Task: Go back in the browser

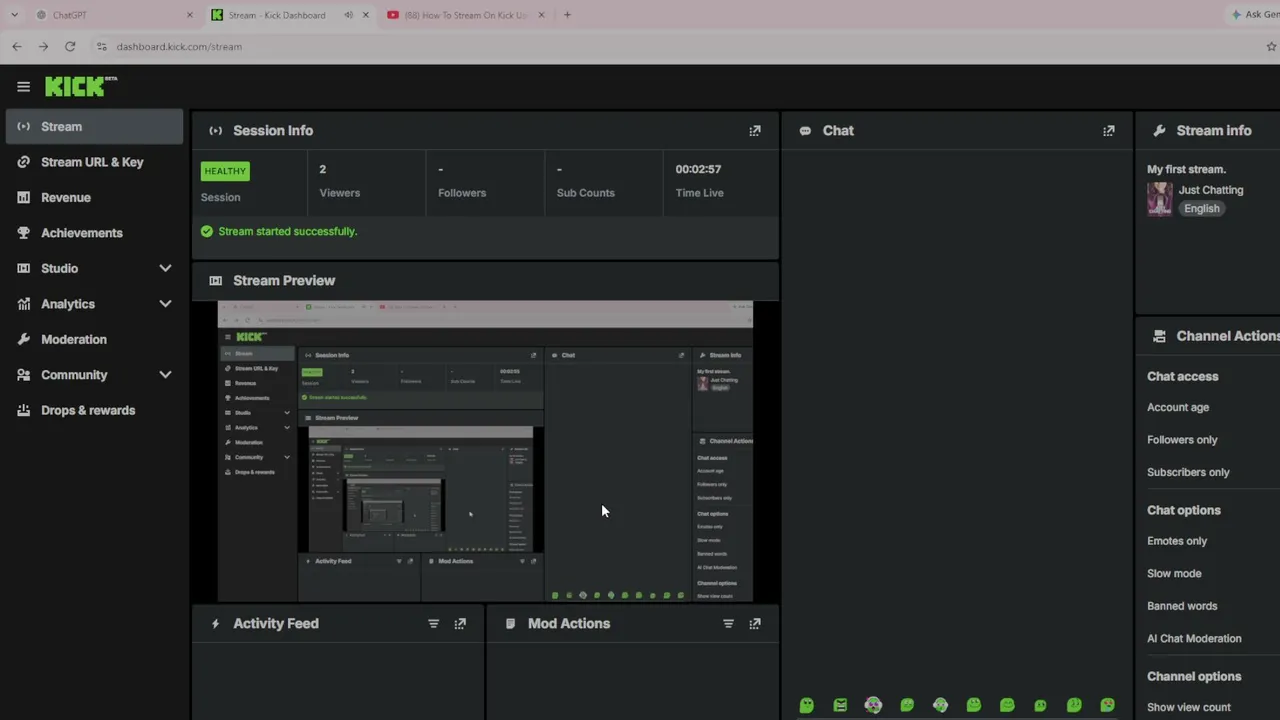Action: (x=17, y=47)
